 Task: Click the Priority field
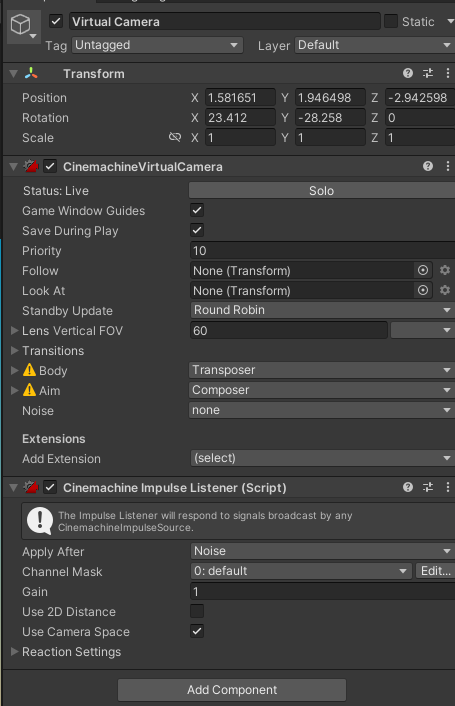click(322, 250)
